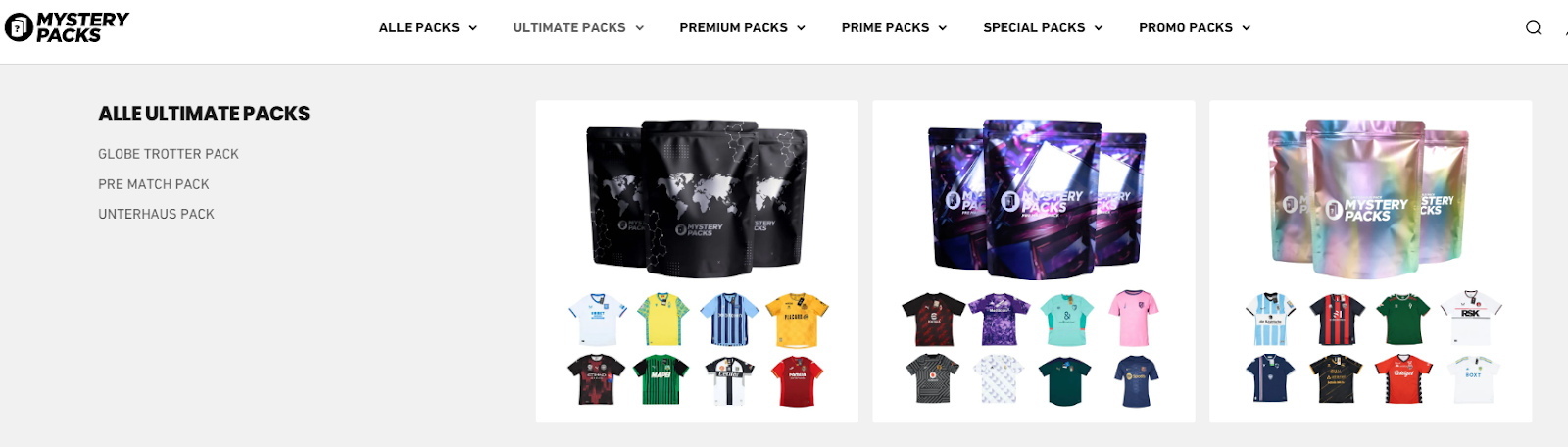Screen dimensions: 1568x447
Task: Open the Alle Packs menu label
Action: 419,27
